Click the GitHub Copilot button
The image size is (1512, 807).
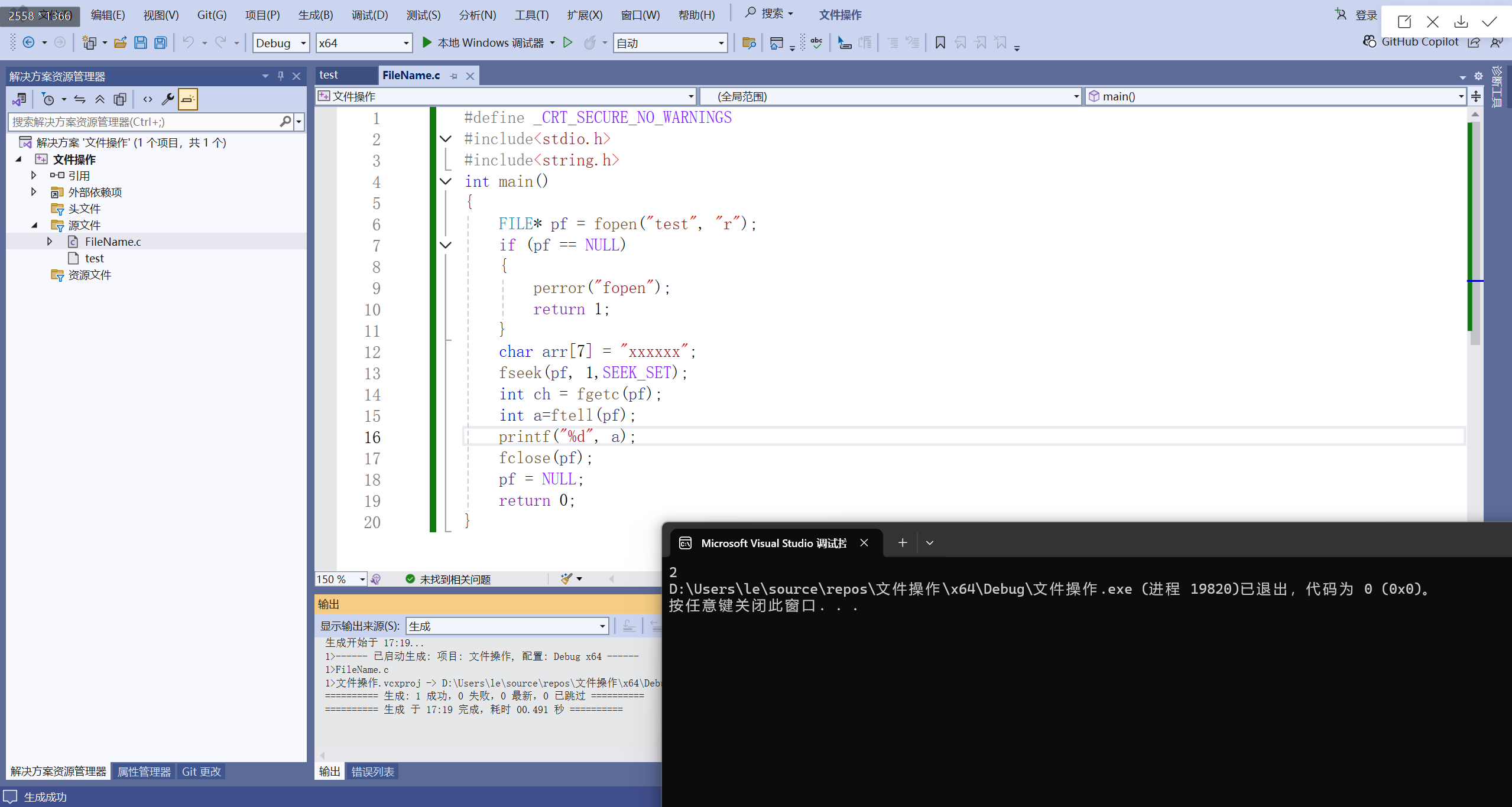[x=1411, y=42]
